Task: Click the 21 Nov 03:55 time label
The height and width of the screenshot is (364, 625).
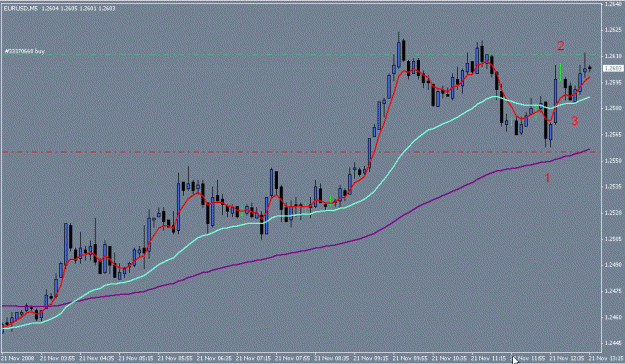Action: tap(58, 358)
